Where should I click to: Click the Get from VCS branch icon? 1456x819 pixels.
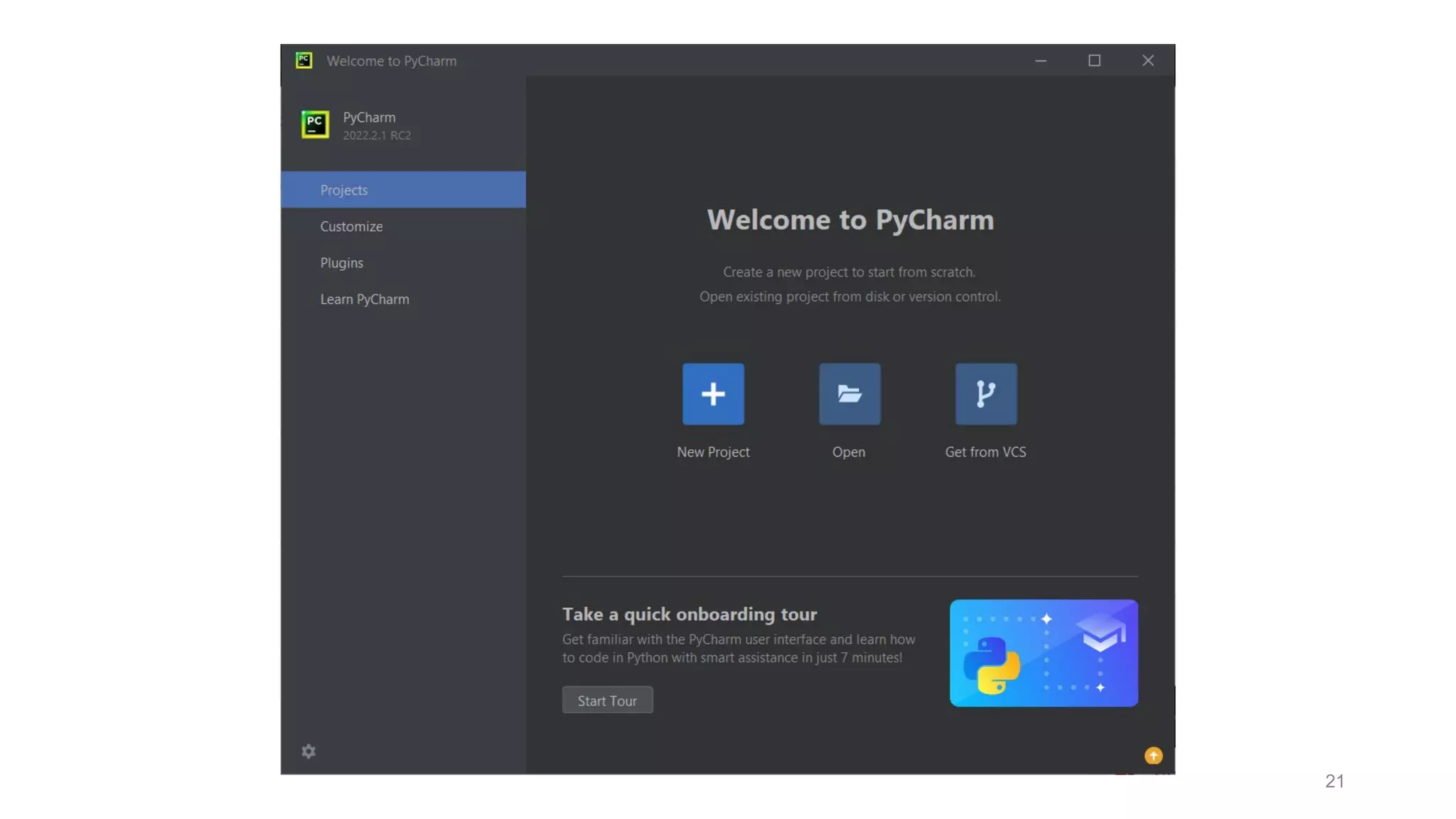[986, 394]
